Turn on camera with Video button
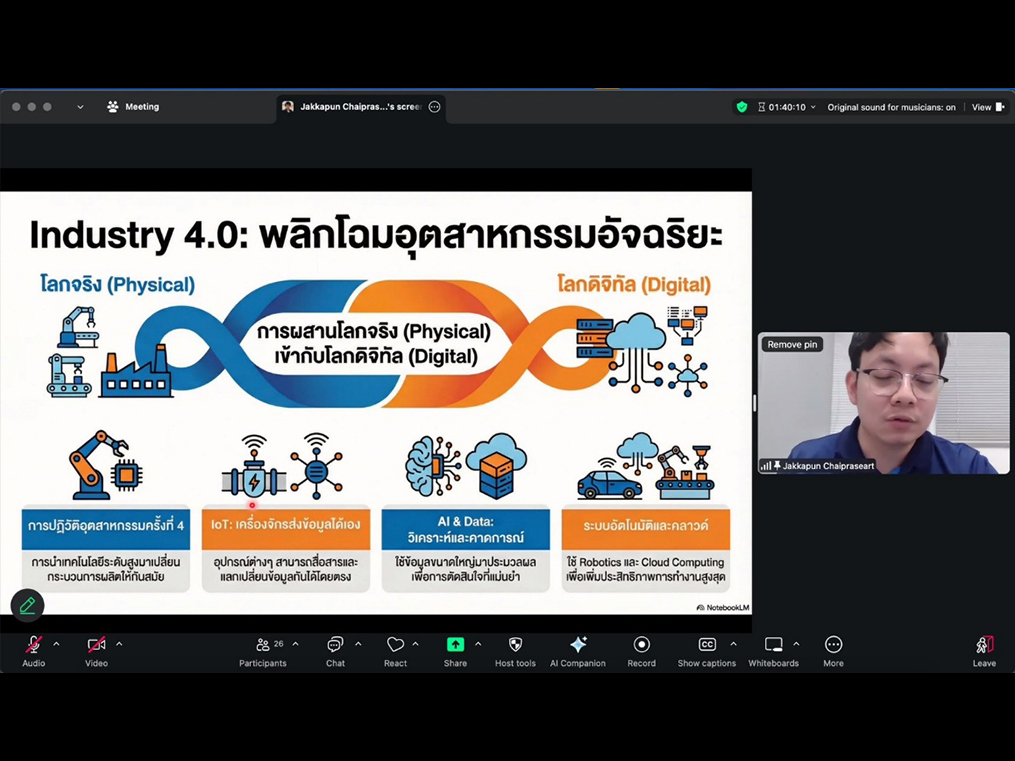The image size is (1015, 761). [96, 646]
